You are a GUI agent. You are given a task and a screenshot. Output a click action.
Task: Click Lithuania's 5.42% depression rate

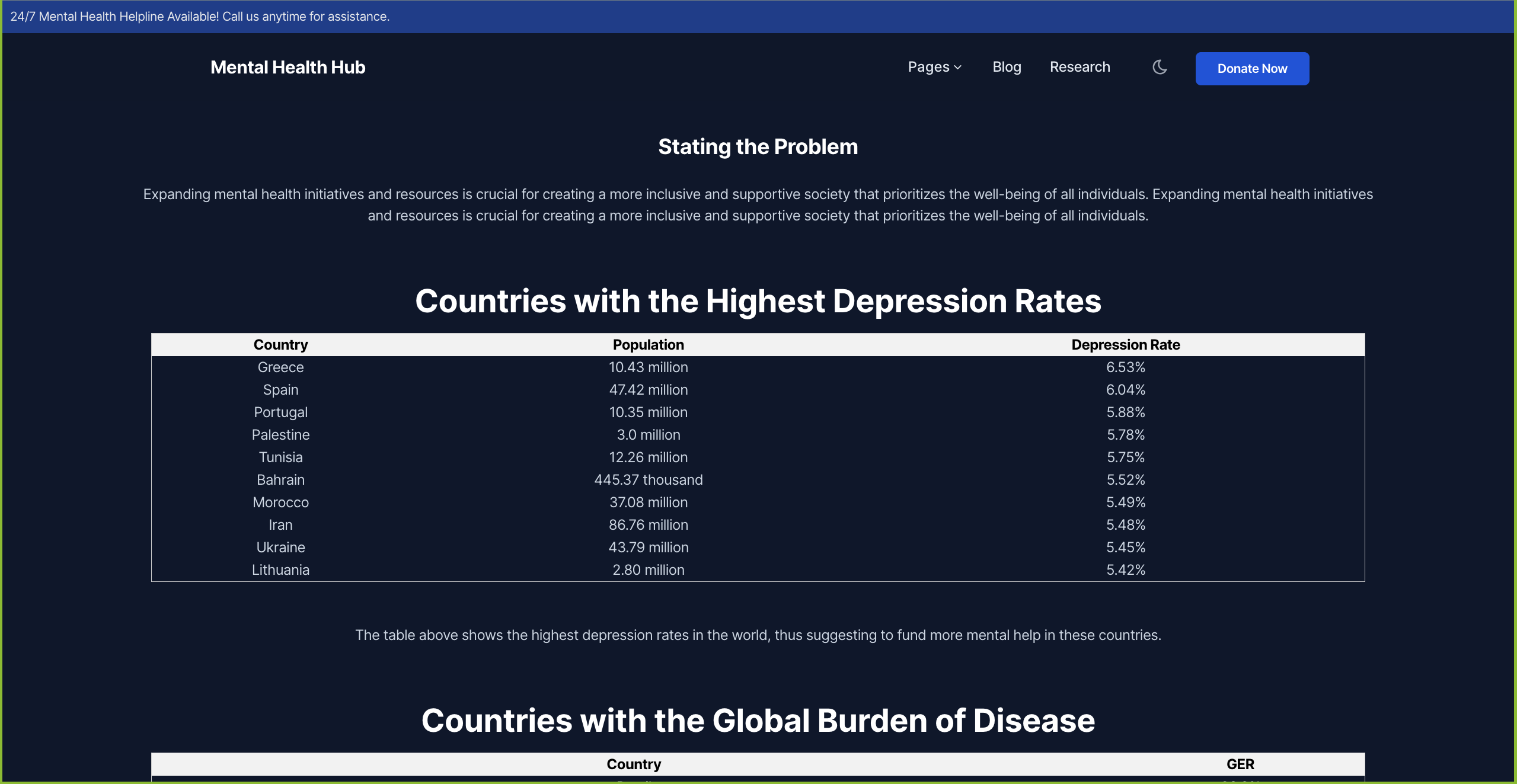tap(1125, 570)
